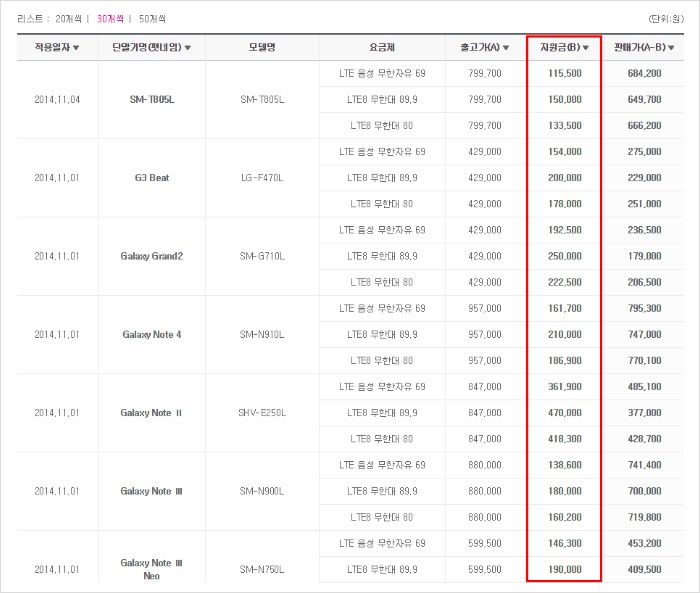Click subsidy value 154,000
This screenshot has width=700, height=593.
pyautogui.click(x=565, y=152)
